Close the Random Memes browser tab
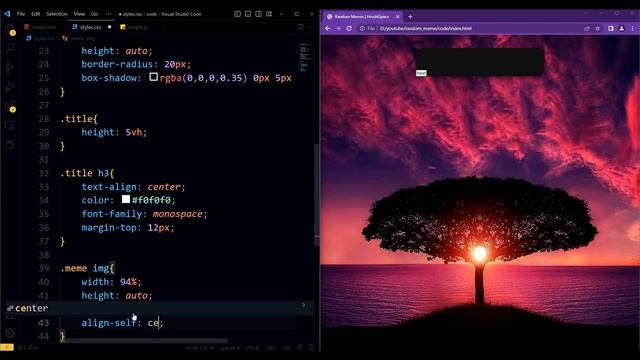Image resolution: width=640 pixels, height=360 pixels. 398,17
